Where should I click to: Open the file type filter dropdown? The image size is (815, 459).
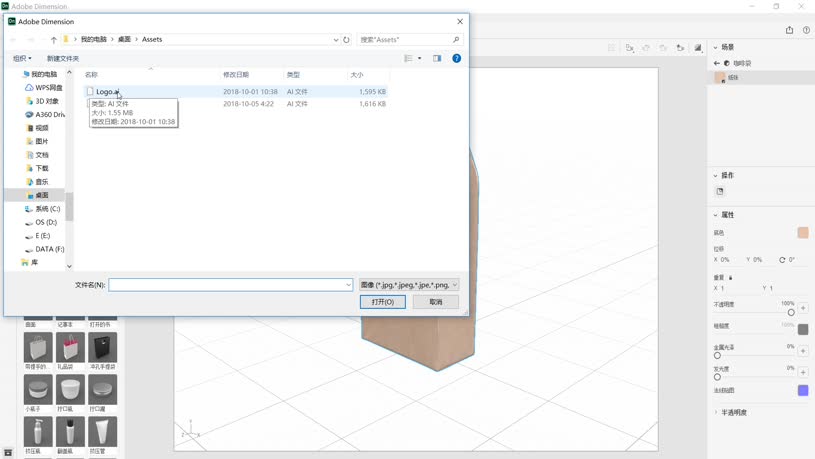(409, 285)
